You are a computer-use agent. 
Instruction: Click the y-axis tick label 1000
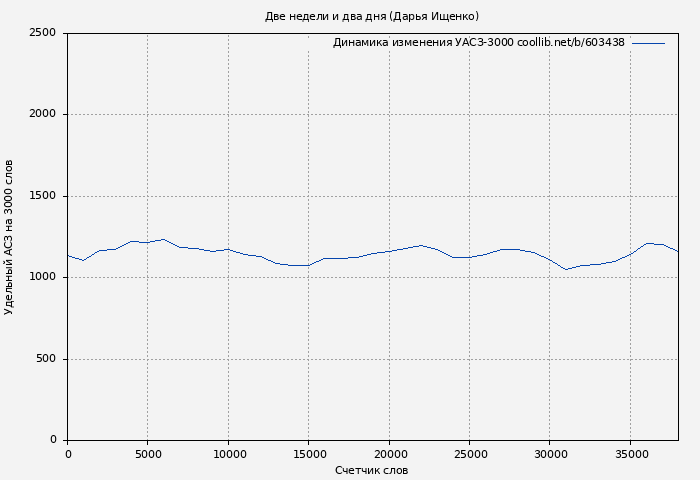(x=42, y=277)
